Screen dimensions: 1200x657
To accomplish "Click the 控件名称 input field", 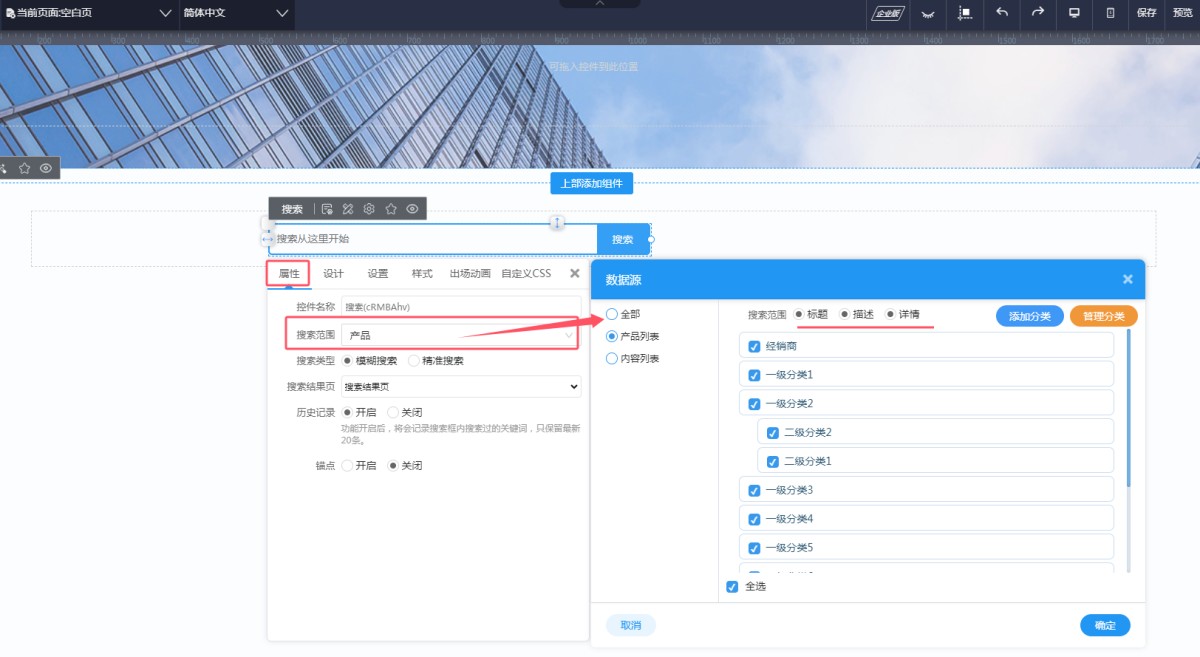I will (x=460, y=307).
